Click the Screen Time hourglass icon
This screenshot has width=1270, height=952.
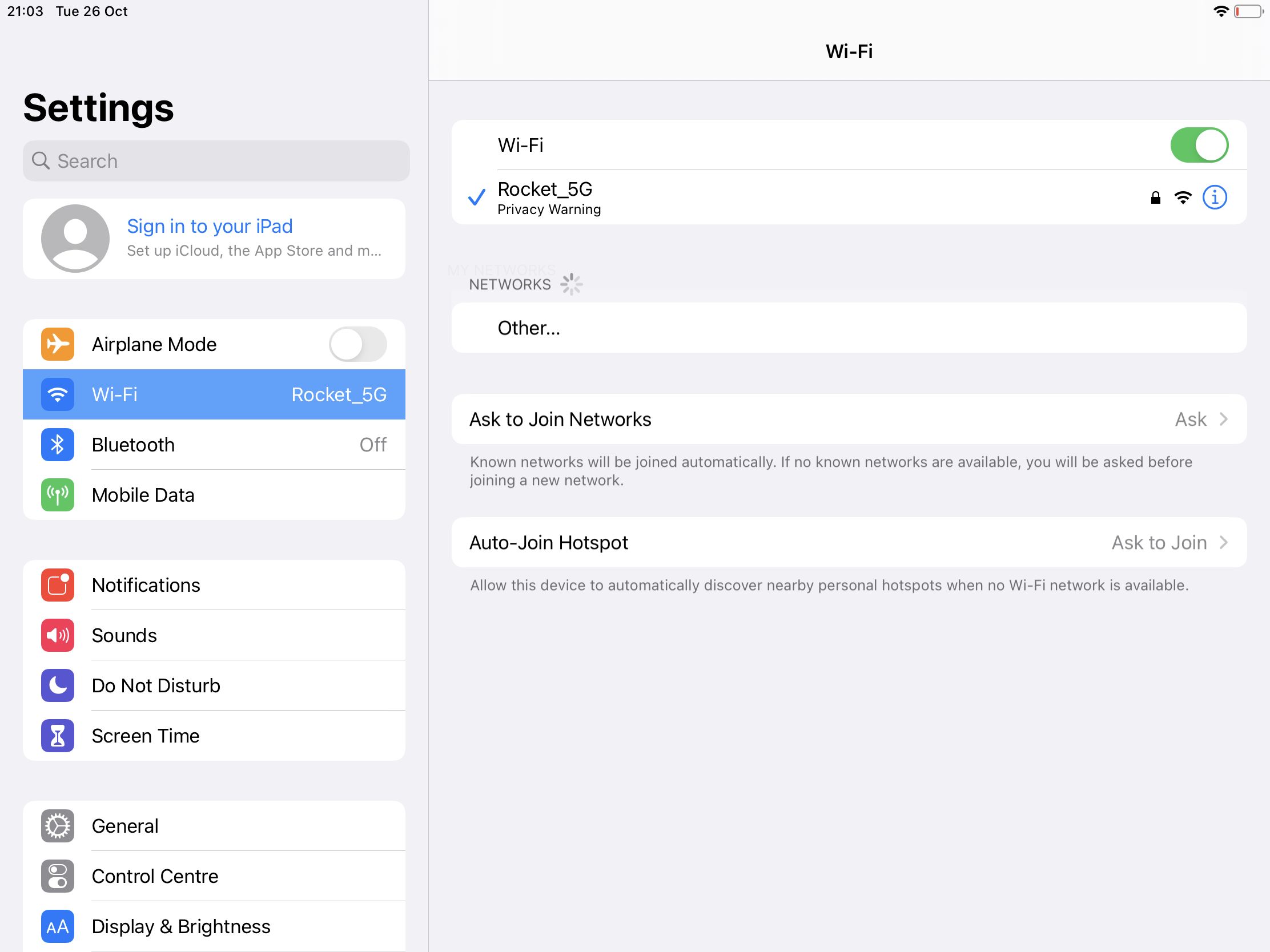58,736
